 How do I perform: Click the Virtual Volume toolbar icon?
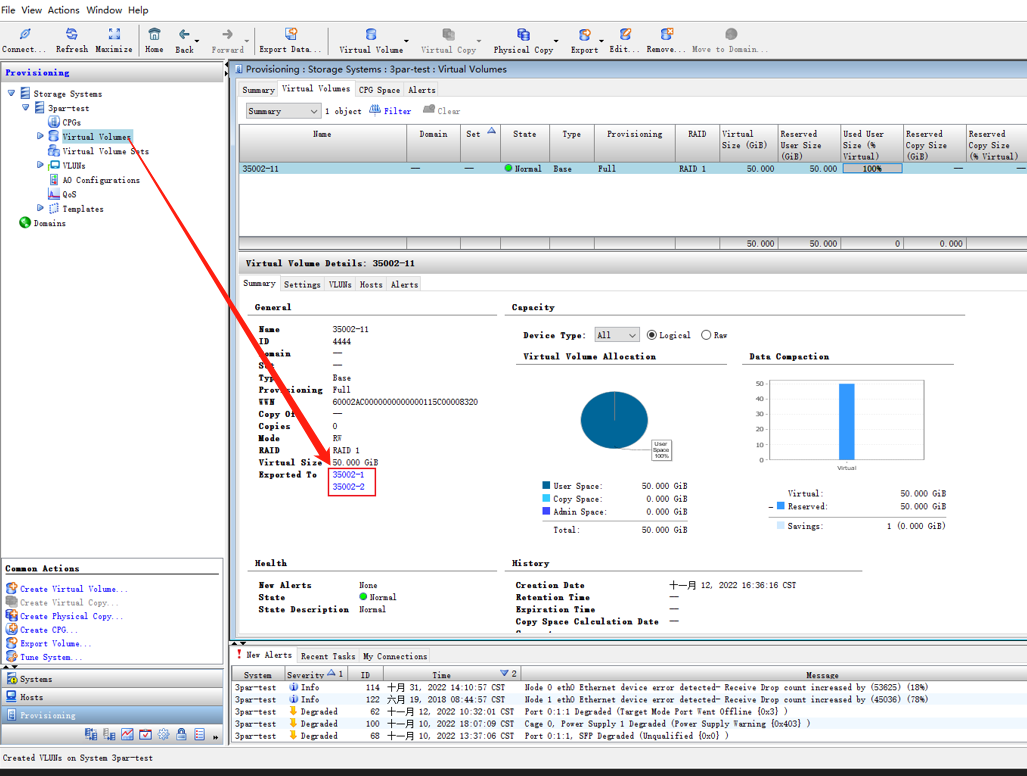click(371, 34)
